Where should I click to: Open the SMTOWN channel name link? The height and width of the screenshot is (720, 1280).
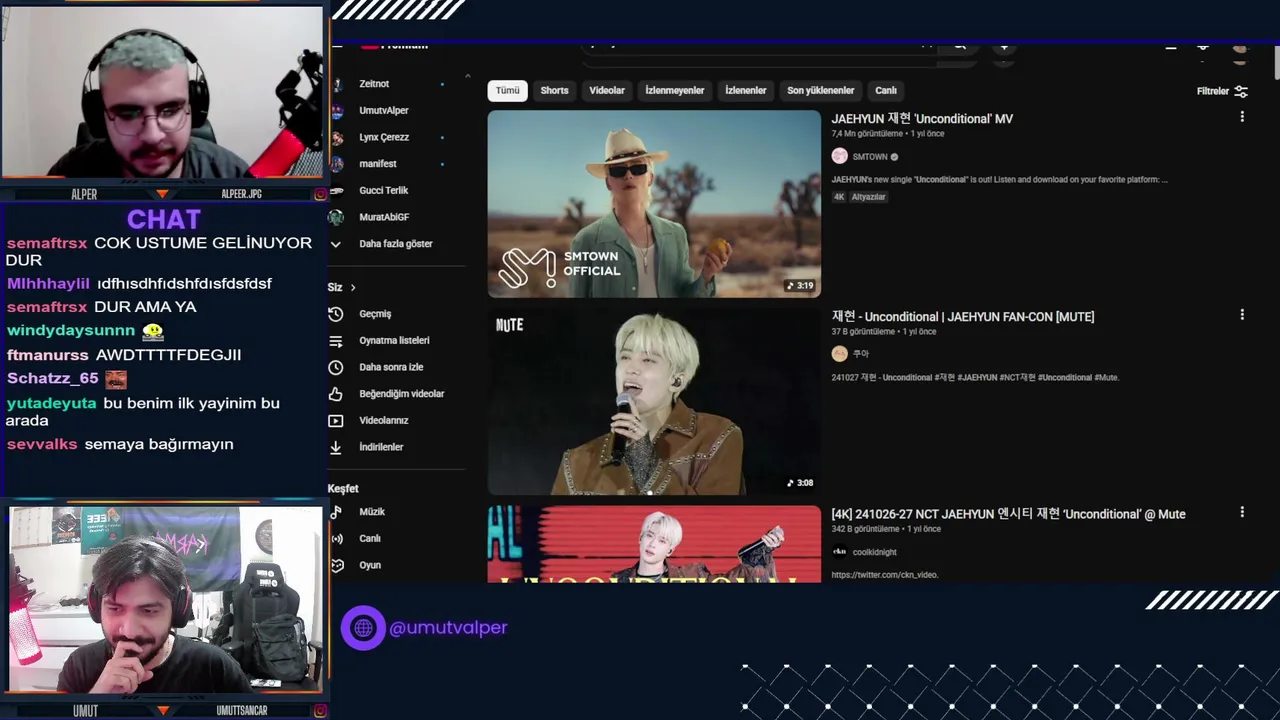coord(870,157)
